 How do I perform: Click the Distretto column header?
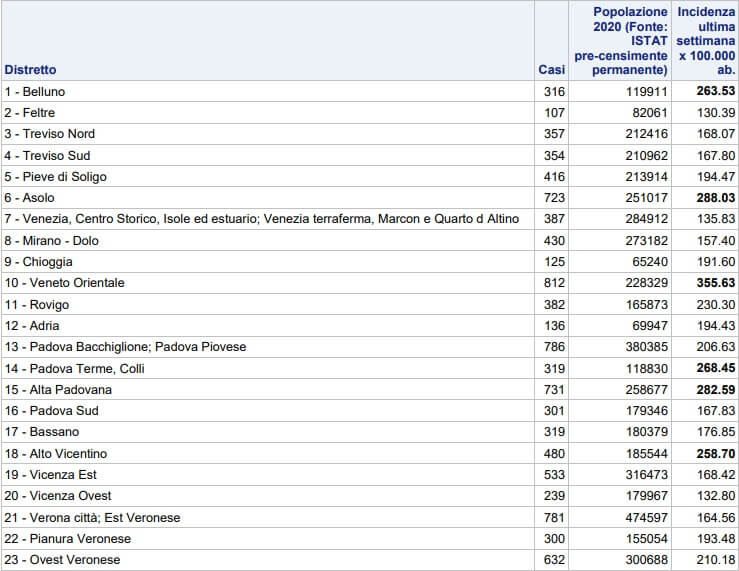pyautogui.click(x=31, y=70)
